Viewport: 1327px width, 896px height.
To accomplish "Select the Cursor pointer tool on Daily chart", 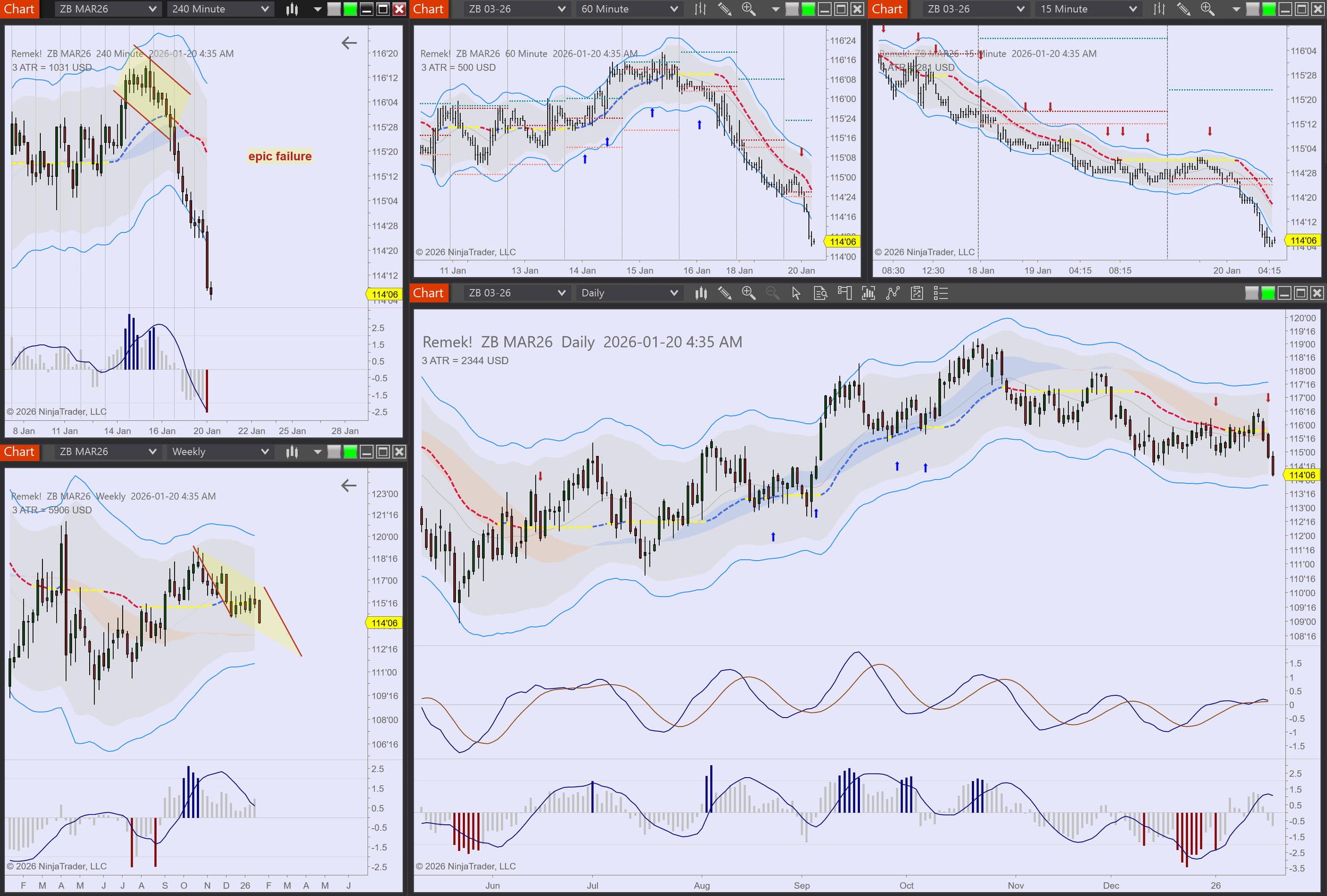I will coord(795,293).
